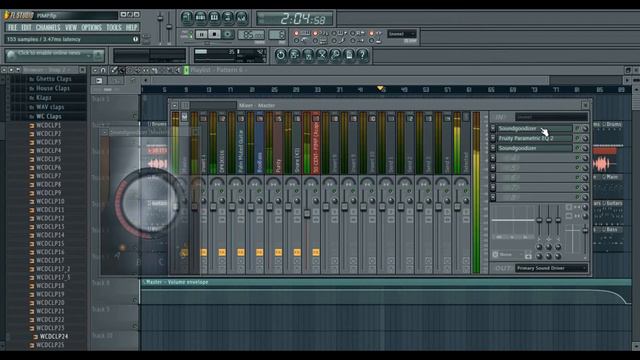This screenshot has width=640, height=360.
Task: Open the EDIT menu
Action: tap(27, 27)
